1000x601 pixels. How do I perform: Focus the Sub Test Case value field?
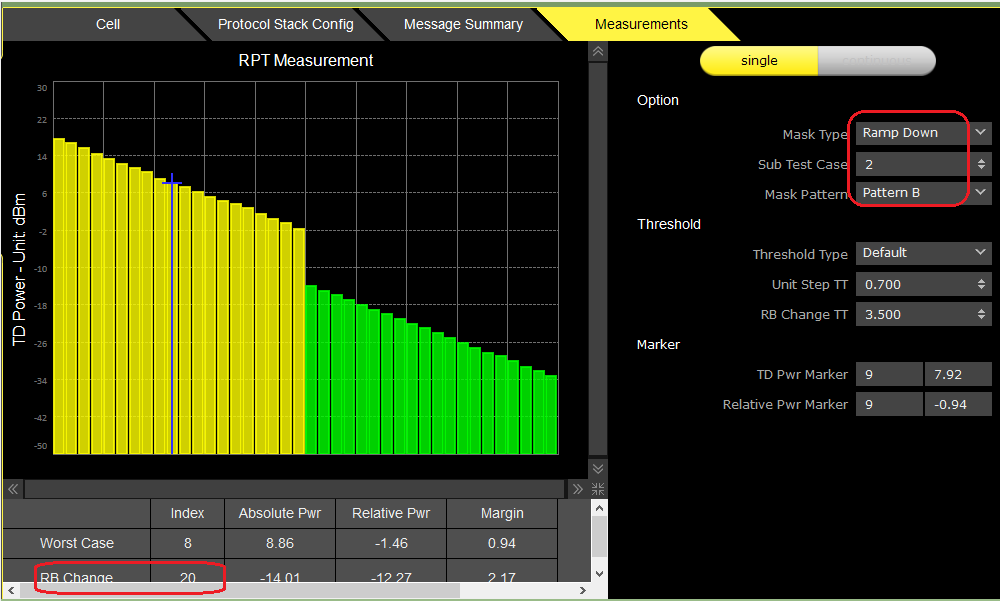tap(914, 164)
